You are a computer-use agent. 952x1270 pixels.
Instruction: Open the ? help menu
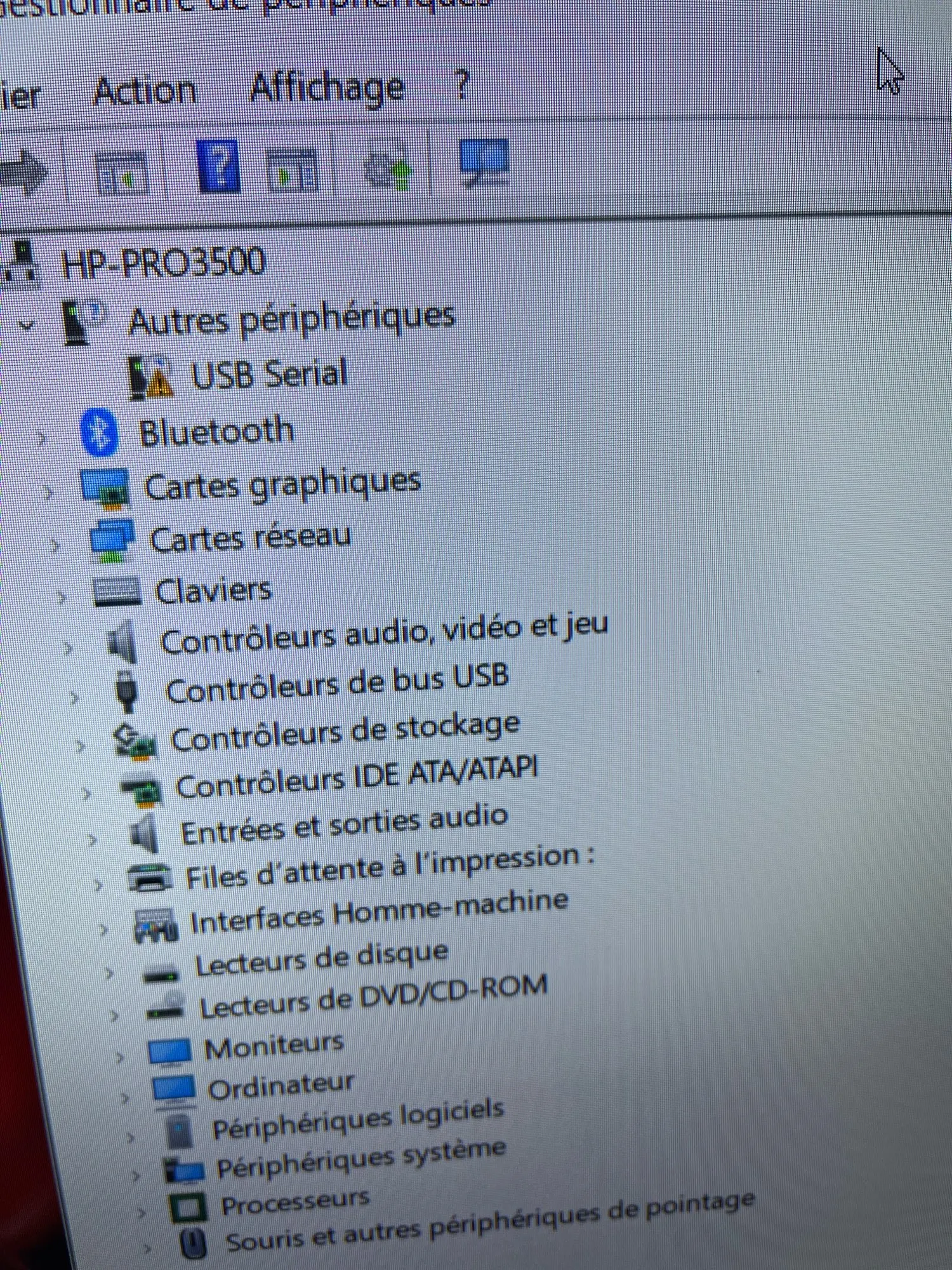pyautogui.click(x=462, y=84)
